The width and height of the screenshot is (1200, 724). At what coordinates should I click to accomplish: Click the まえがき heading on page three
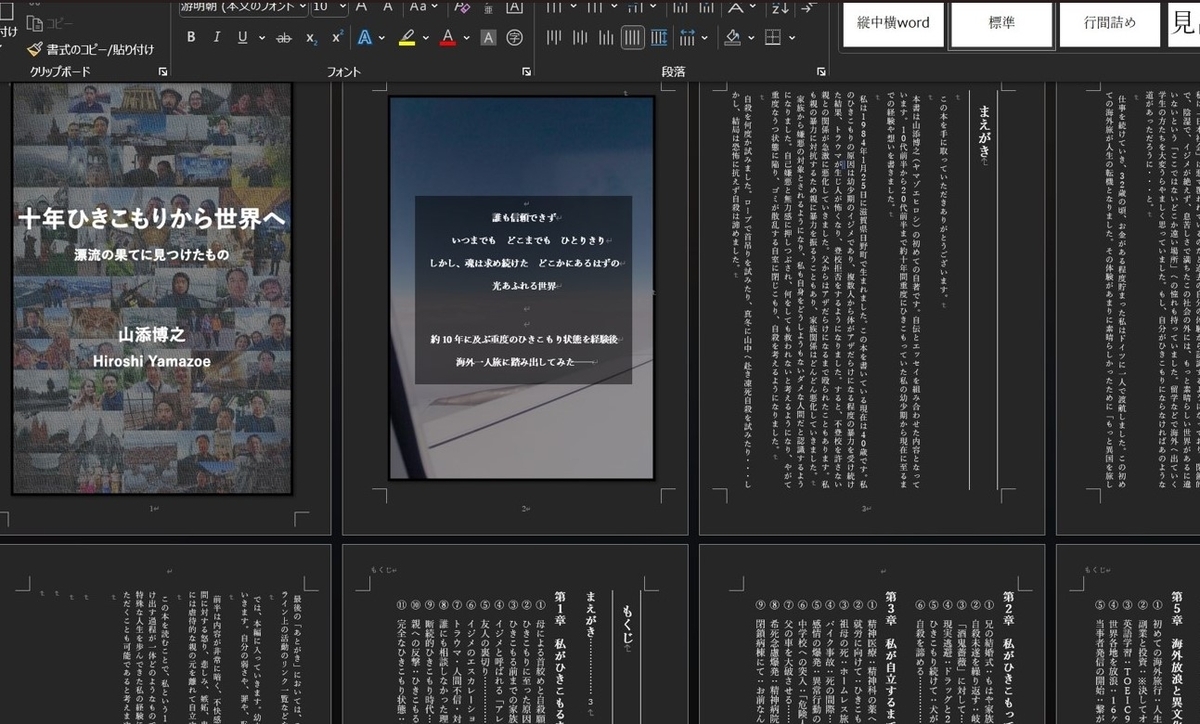986,134
